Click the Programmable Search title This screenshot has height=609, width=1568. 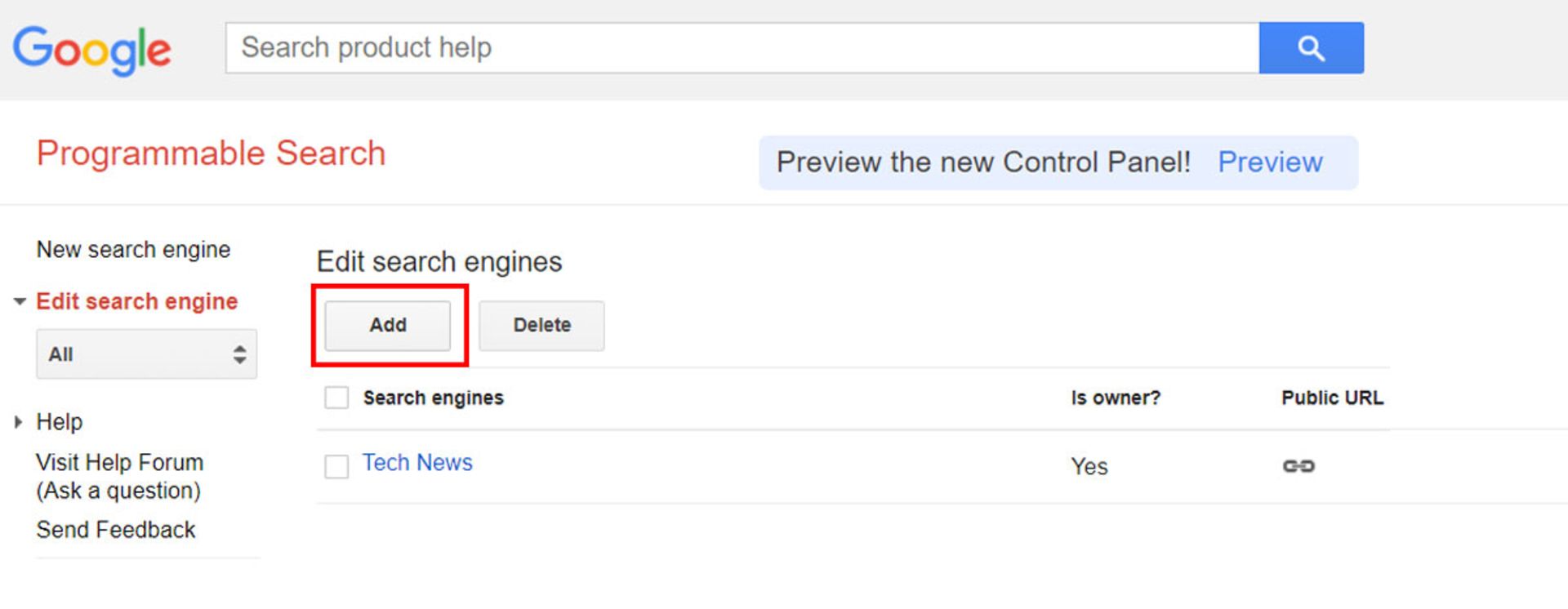point(211,153)
